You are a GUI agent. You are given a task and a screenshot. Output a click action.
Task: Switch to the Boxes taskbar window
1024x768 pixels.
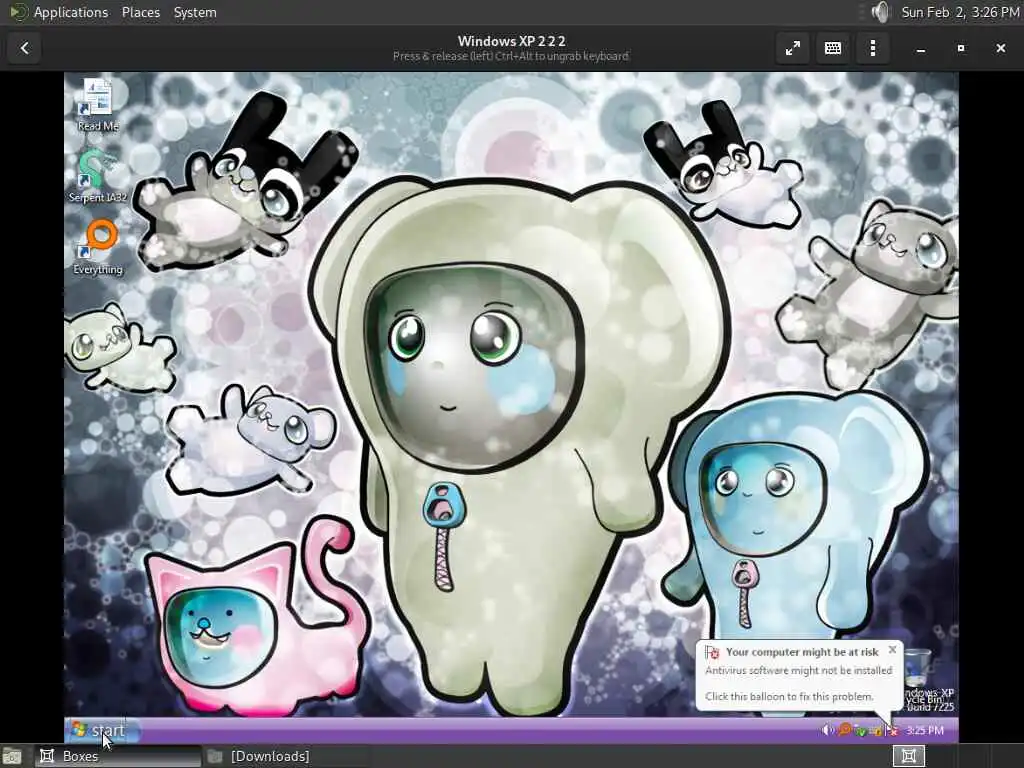click(x=118, y=756)
